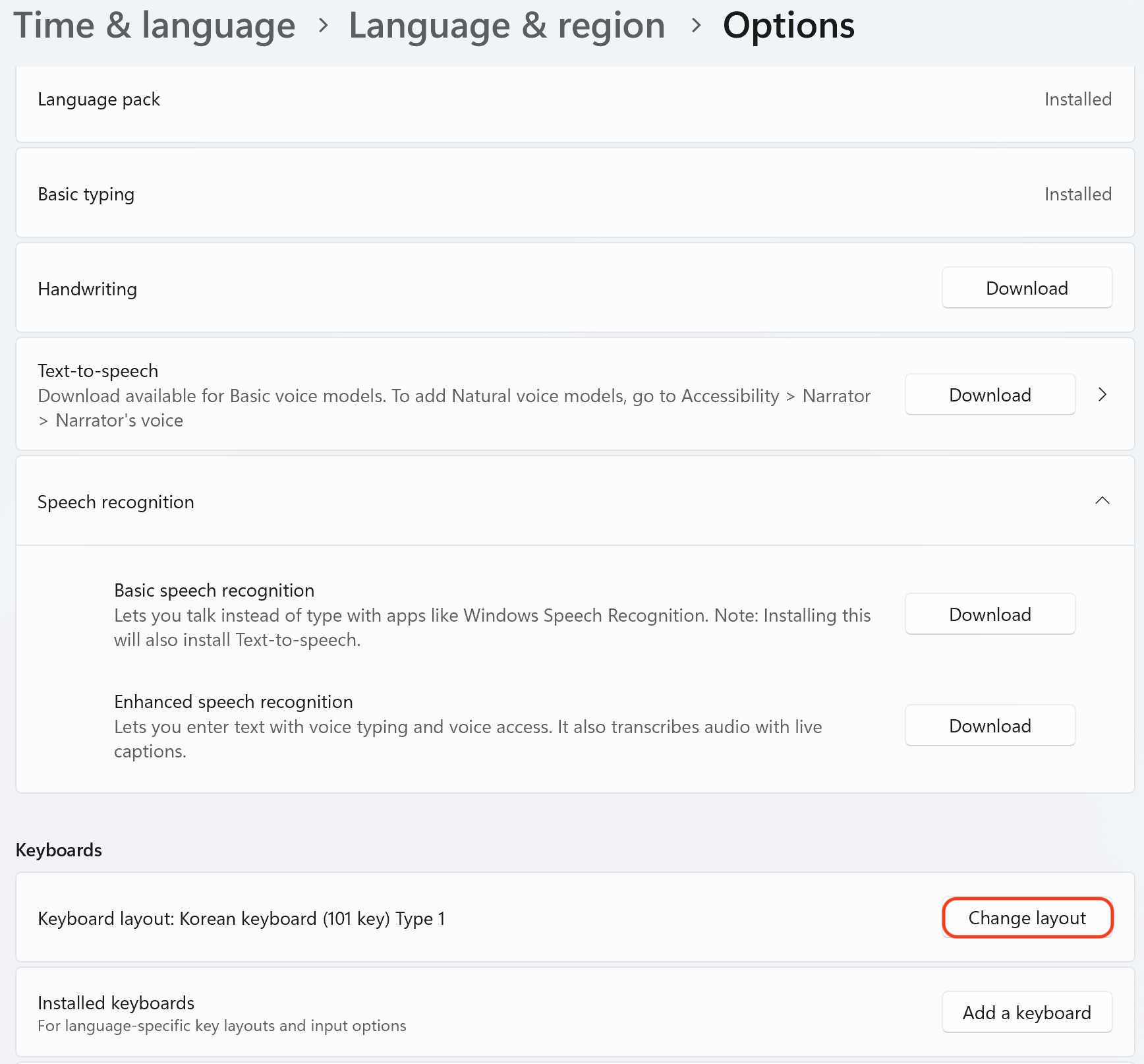The image size is (1144, 1064).
Task: Click the Options page title
Action: pyautogui.click(x=788, y=26)
